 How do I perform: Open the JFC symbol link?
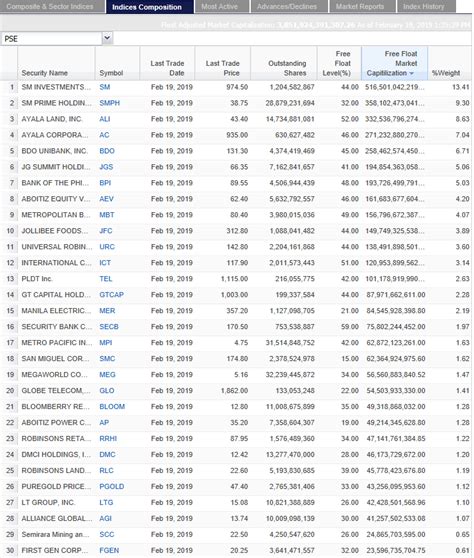coord(106,231)
